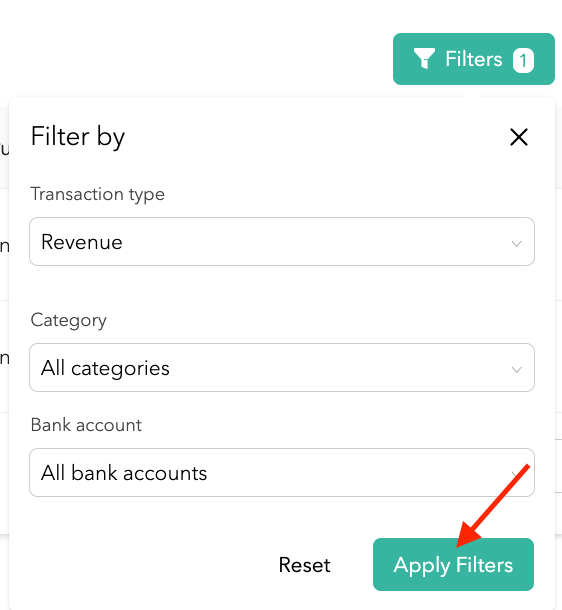This screenshot has width=562, height=610.
Task: Open the Transaction type dropdown showing Revenue
Action: pos(282,242)
